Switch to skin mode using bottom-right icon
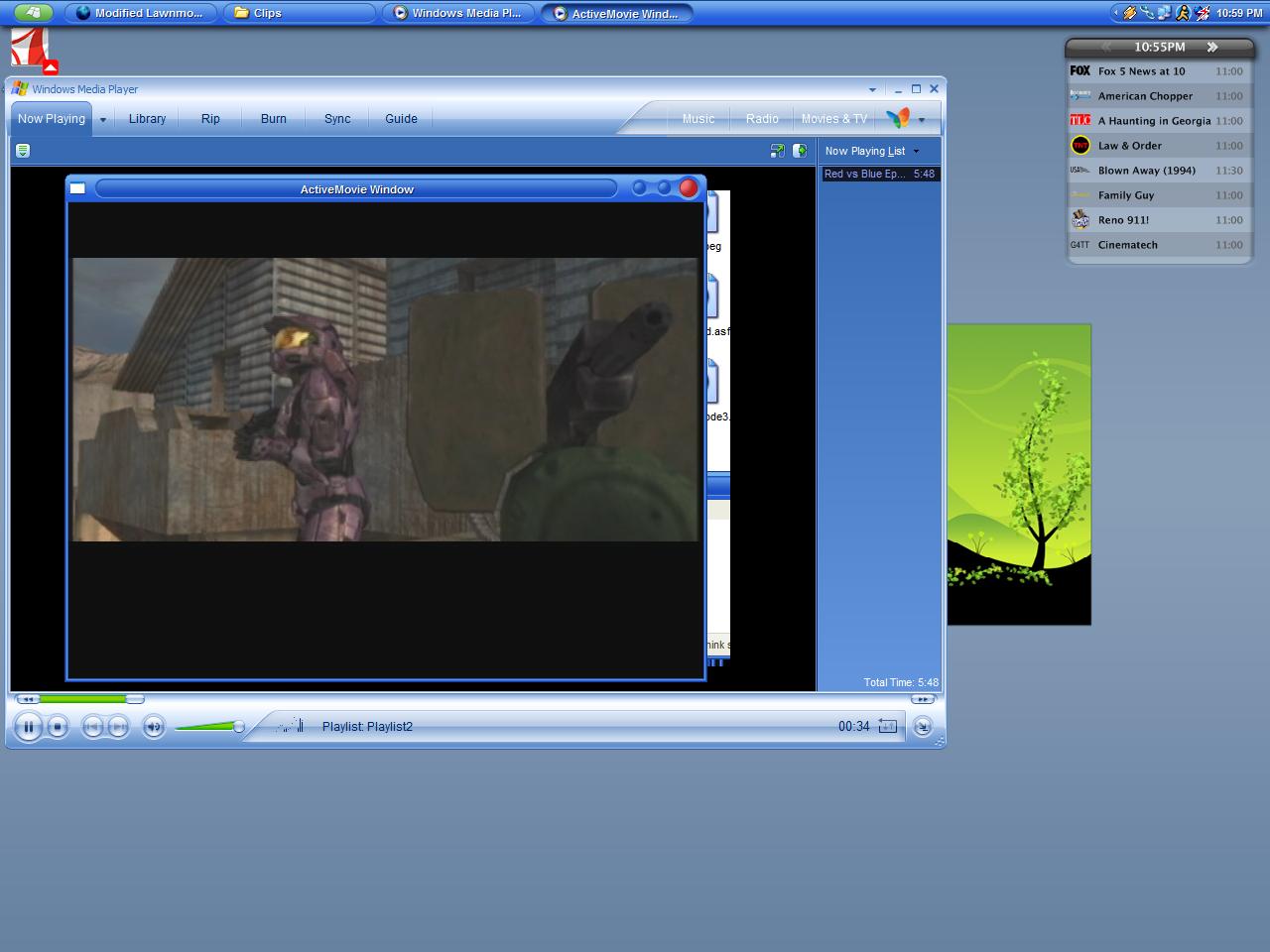 click(923, 726)
